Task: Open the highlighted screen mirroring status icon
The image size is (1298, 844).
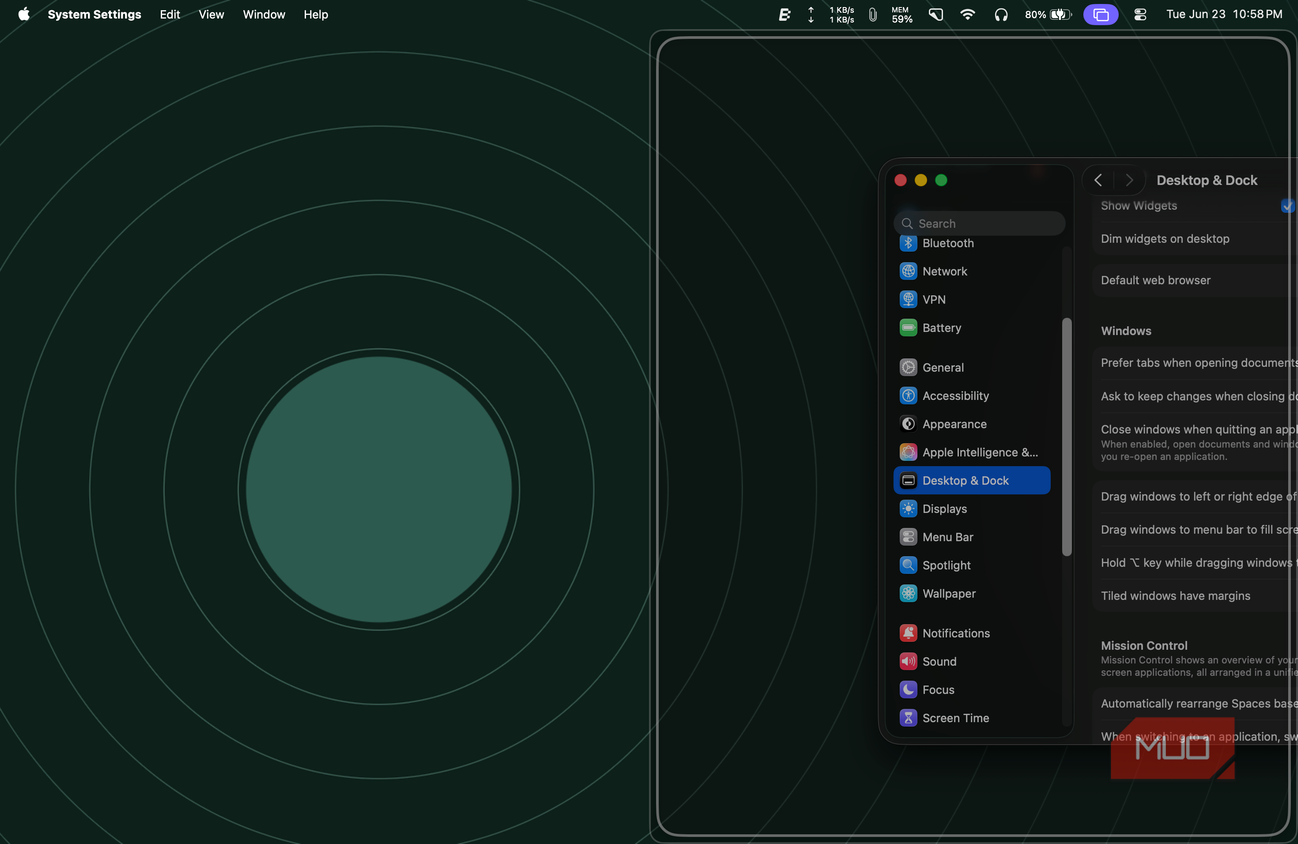Action: click(1101, 15)
